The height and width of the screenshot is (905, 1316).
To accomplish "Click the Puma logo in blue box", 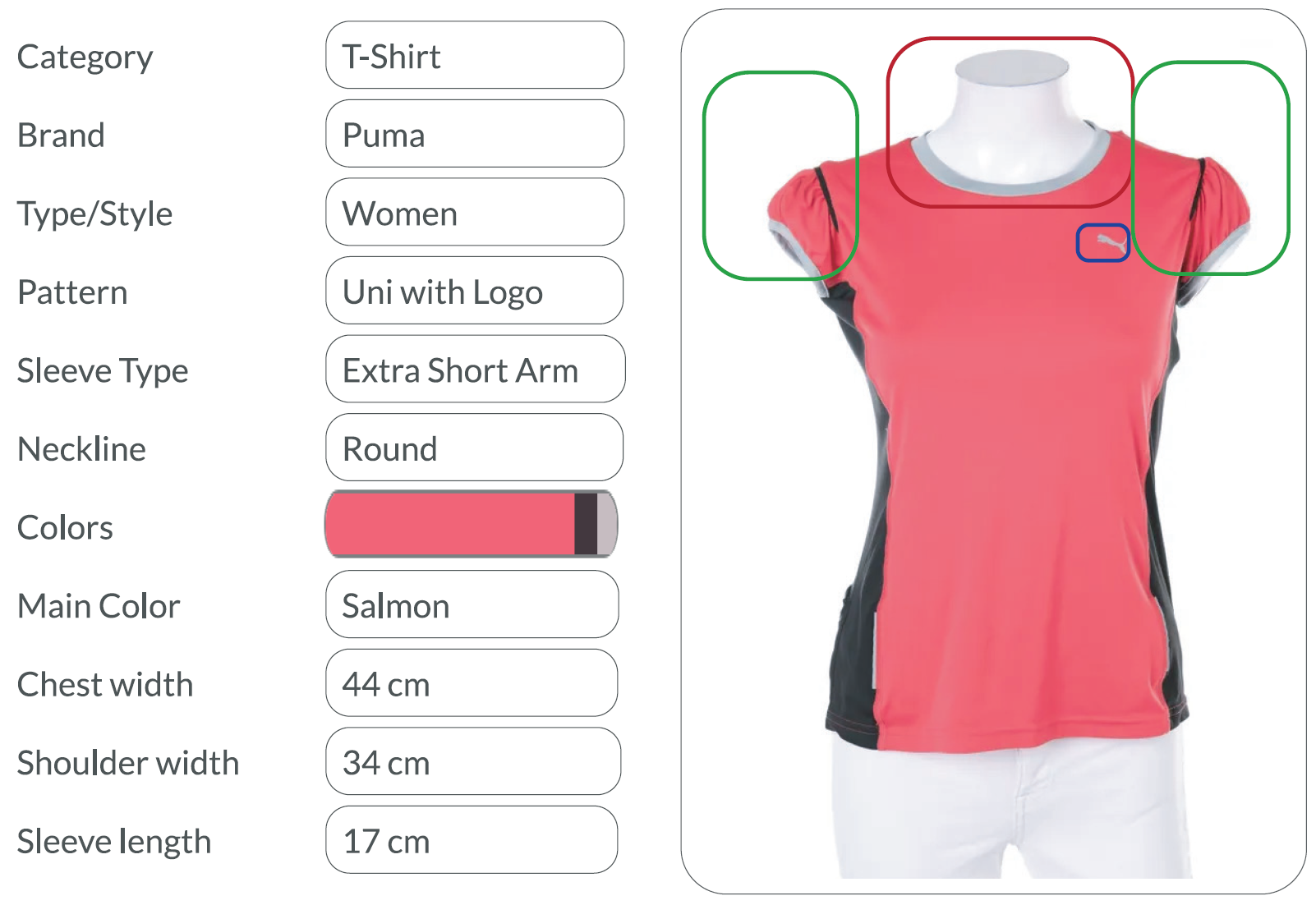I will [1103, 243].
